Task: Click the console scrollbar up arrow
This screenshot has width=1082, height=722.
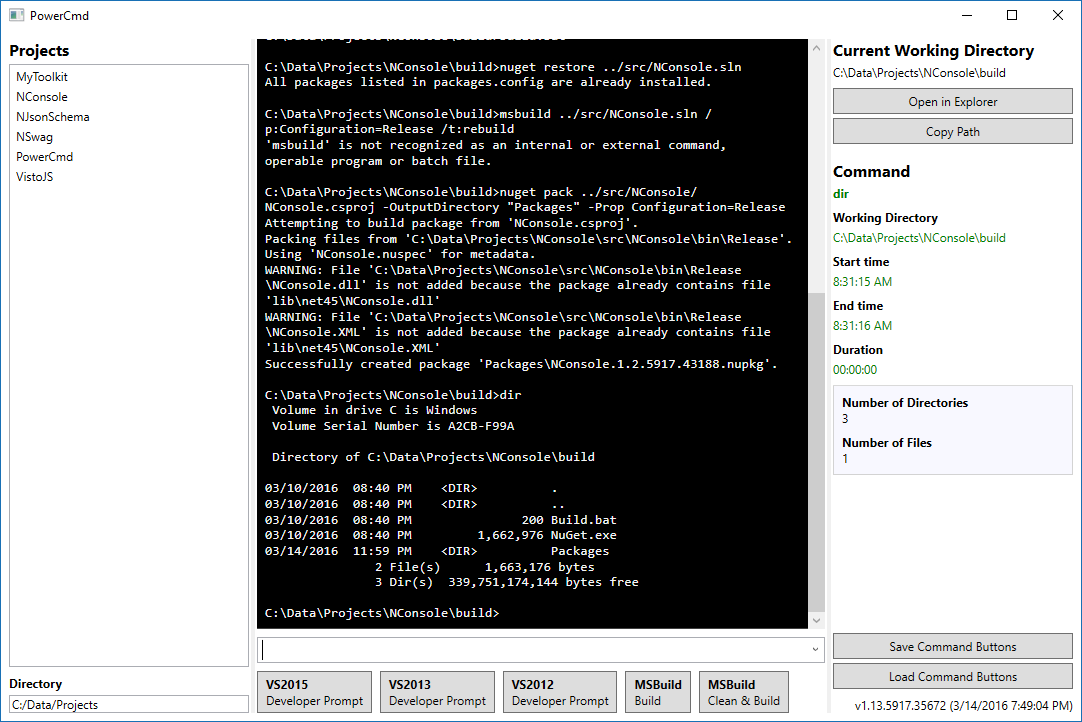Action: (x=816, y=48)
